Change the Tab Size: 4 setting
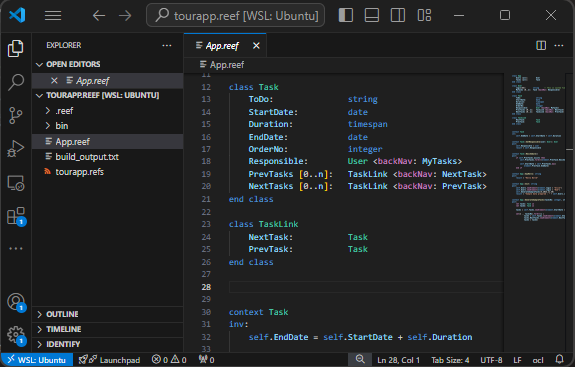Image resolution: width=575 pixels, height=367 pixels. [450, 360]
